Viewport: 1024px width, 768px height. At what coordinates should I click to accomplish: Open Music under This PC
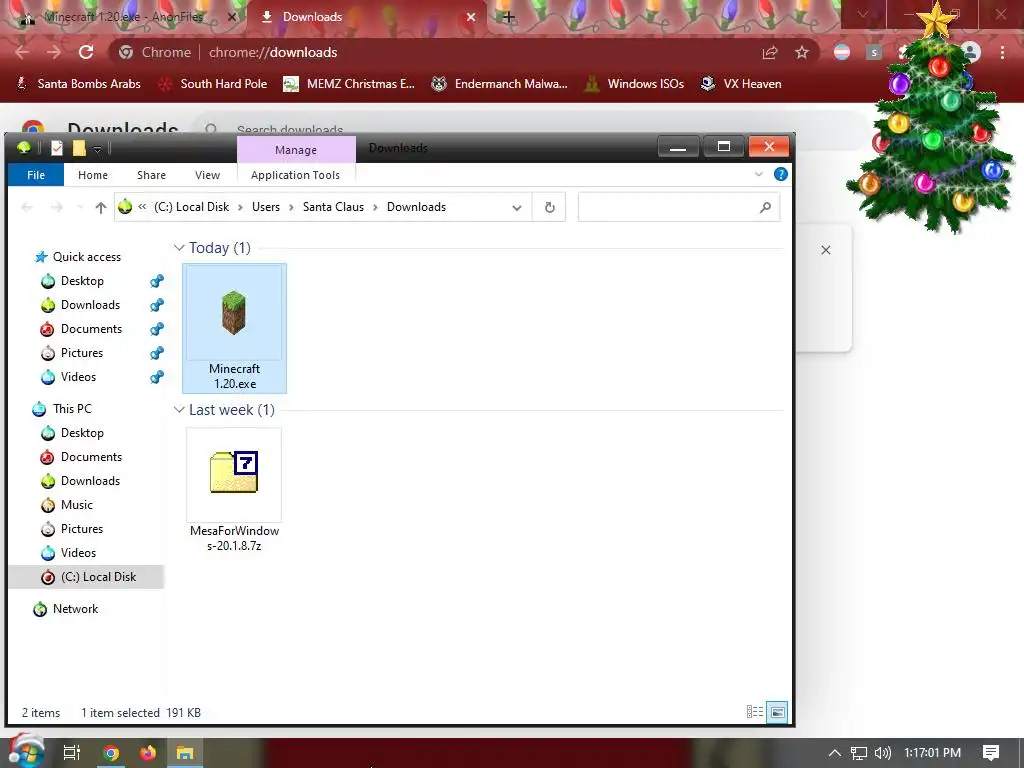click(76, 505)
